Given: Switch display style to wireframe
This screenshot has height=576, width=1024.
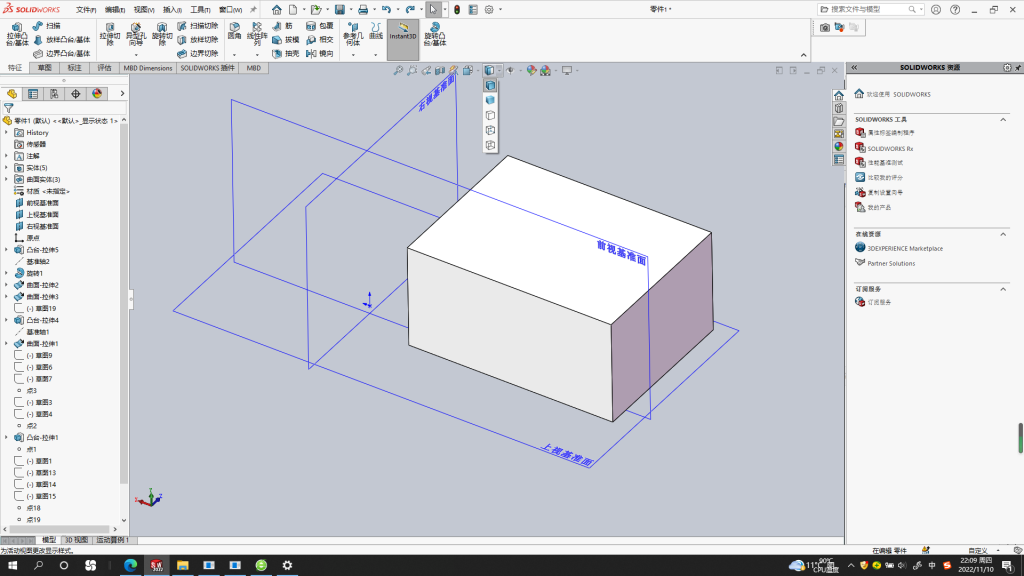Looking at the screenshot, I should pos(490,146).
